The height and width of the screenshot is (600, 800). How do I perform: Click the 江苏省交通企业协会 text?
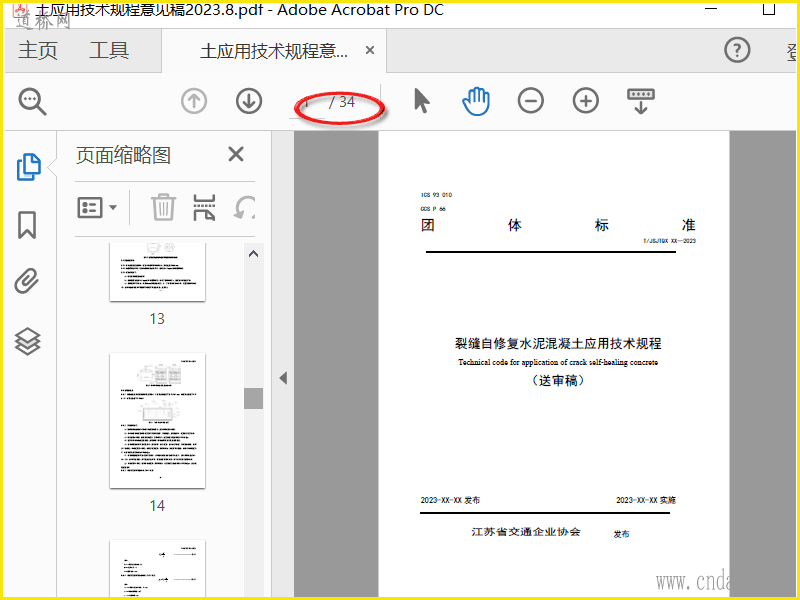(x=526, y=532)
